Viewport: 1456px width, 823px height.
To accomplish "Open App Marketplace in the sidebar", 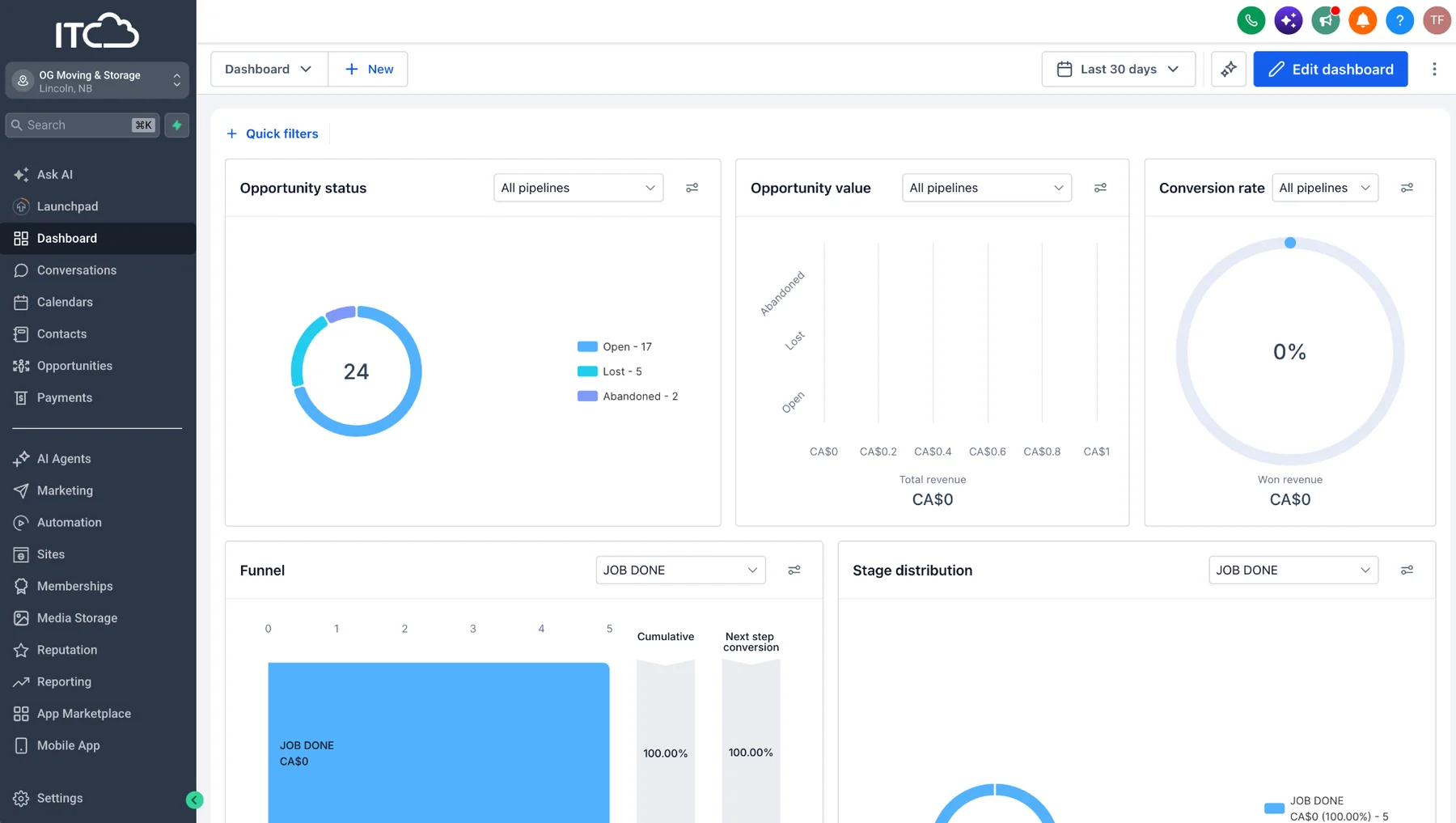I will pyautogui.click(x=98, y=714).
